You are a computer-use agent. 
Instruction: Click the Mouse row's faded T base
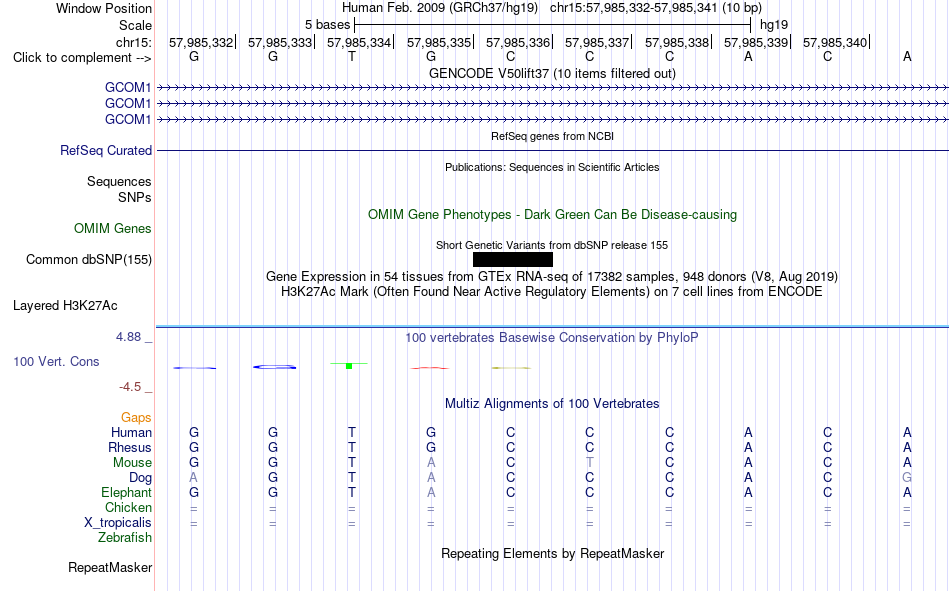[590, 462]
